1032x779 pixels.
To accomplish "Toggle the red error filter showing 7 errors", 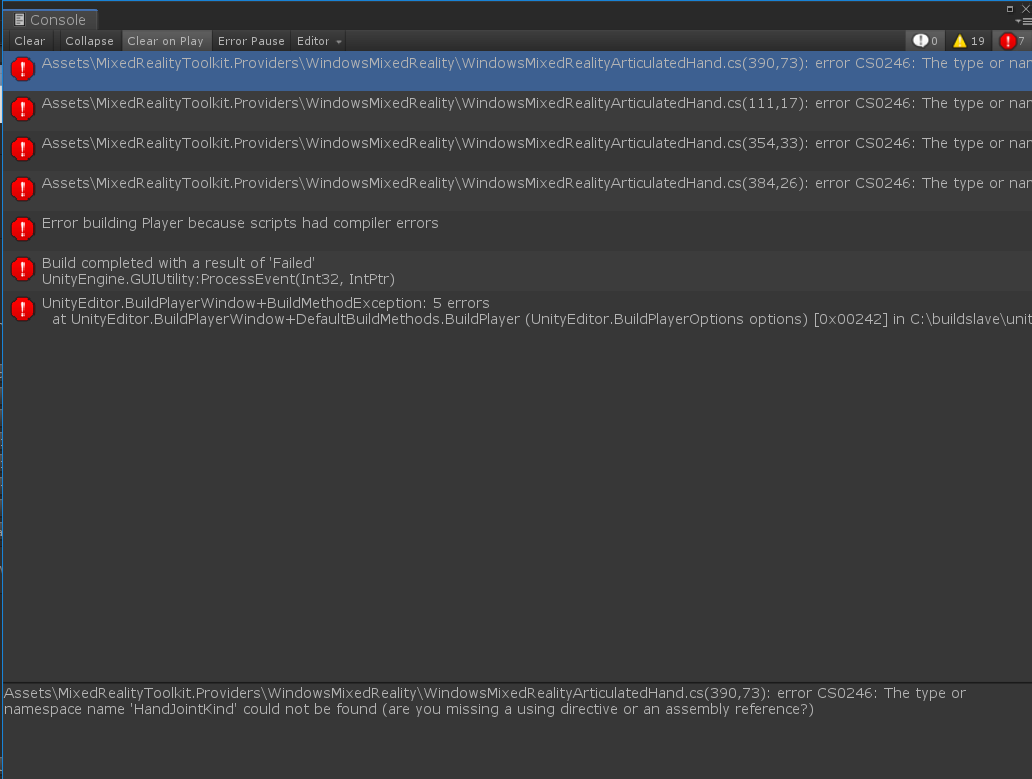I will (x=1012, y=40).
